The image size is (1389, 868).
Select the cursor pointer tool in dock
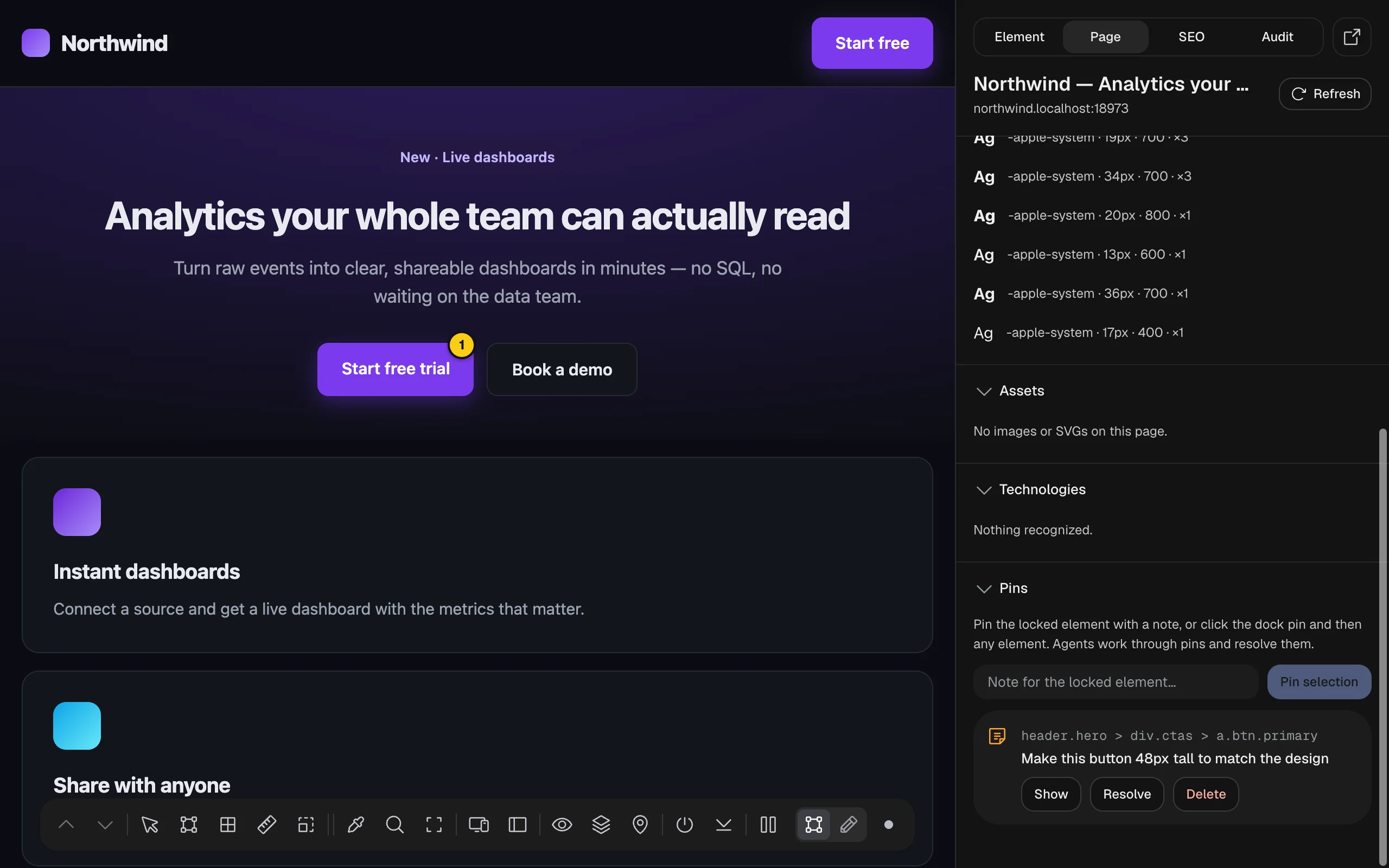[150, 825]
